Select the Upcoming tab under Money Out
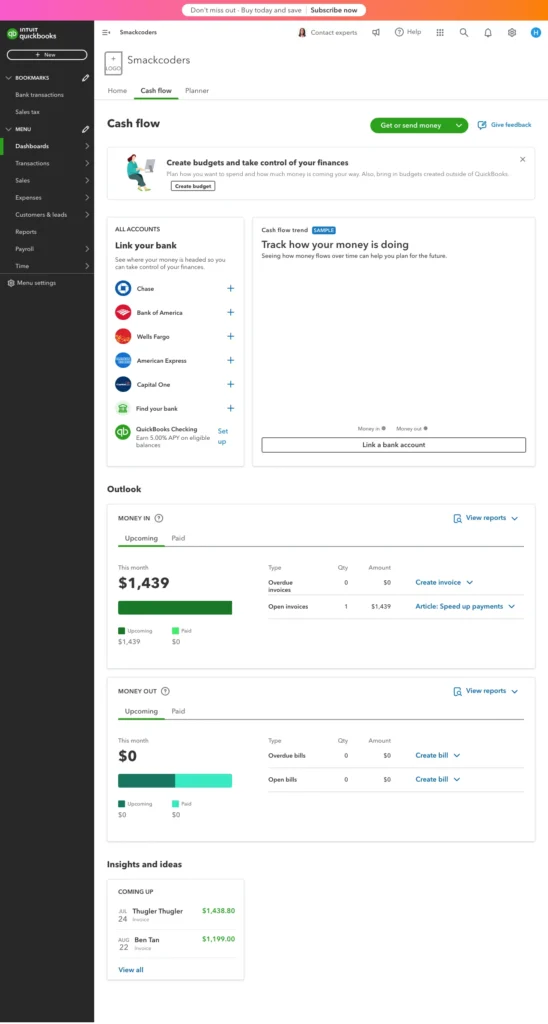The image size is (548, 1024). [x=141, y=711]
